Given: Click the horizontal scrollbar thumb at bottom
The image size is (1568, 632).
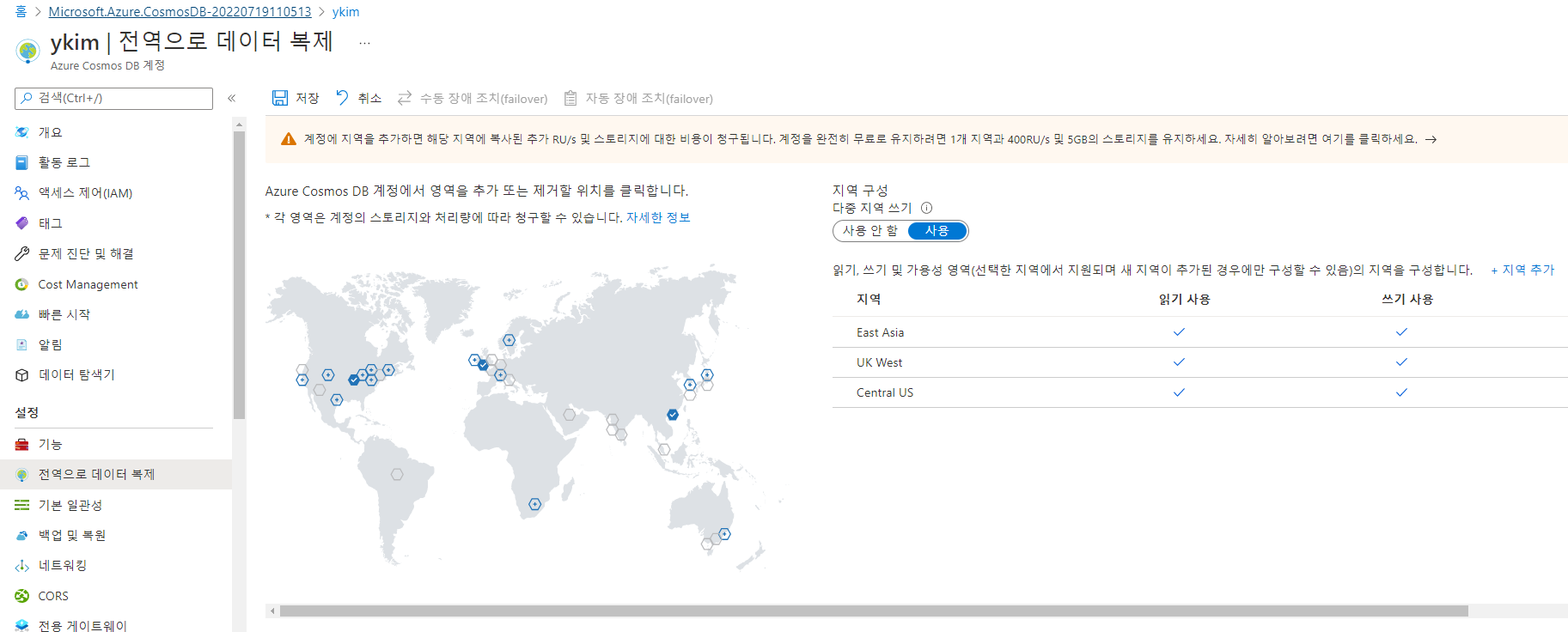Looking at the screenshot, I should [x=874, y=611].
